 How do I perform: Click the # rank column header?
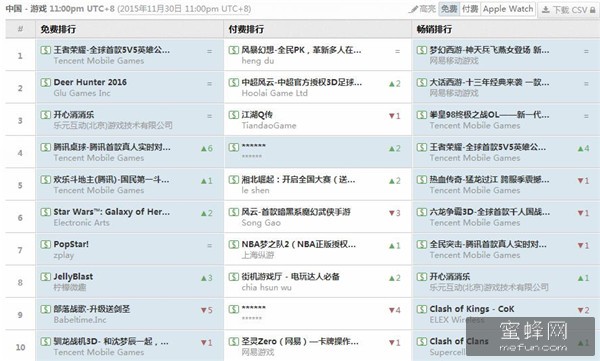tap(20, 29)
